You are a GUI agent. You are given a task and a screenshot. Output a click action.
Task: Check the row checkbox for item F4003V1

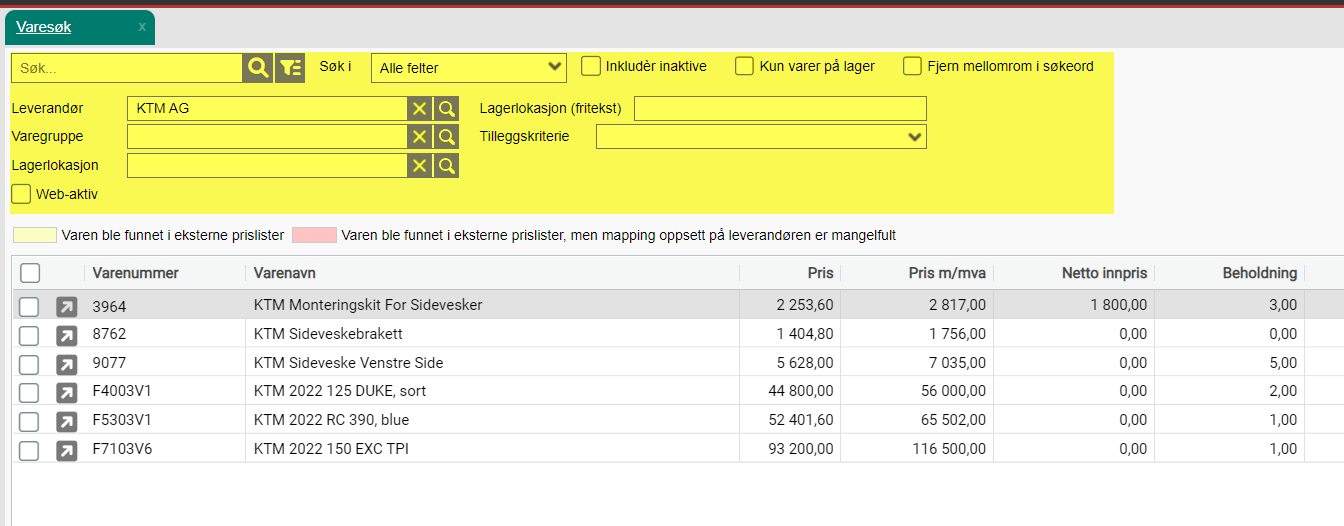29,391
